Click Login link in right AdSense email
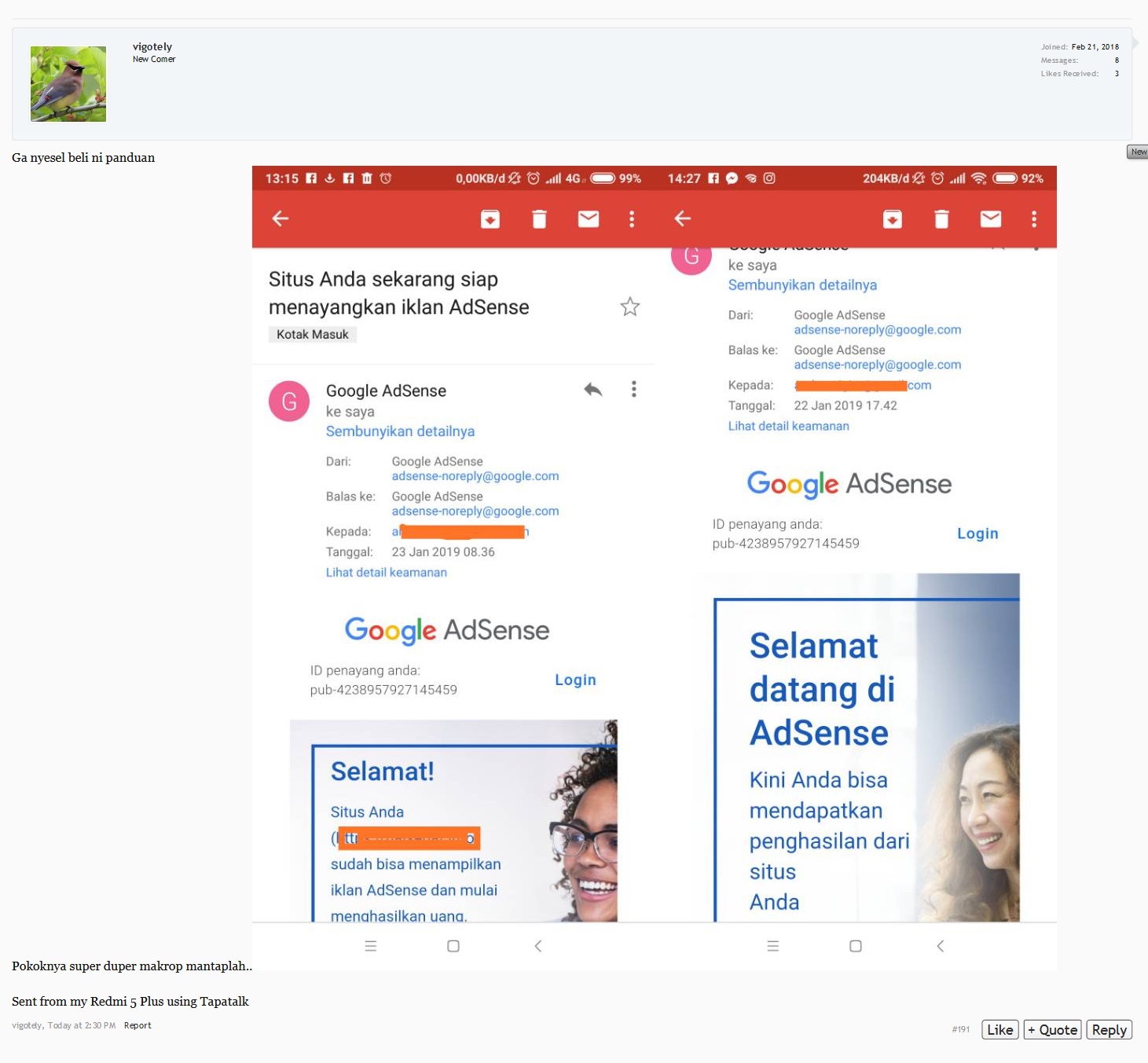This screenshot has height=1063, width=1148. click(x=977, y=534)
